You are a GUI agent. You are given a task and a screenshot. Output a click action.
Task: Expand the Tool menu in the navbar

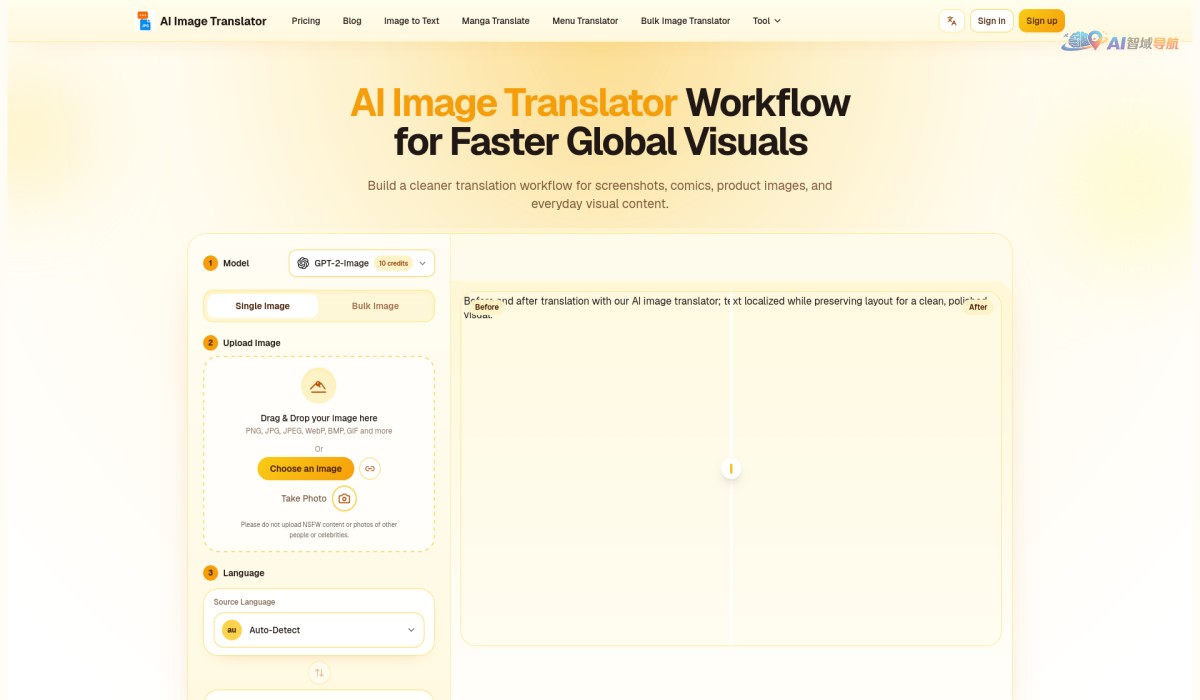pos(767,21)
